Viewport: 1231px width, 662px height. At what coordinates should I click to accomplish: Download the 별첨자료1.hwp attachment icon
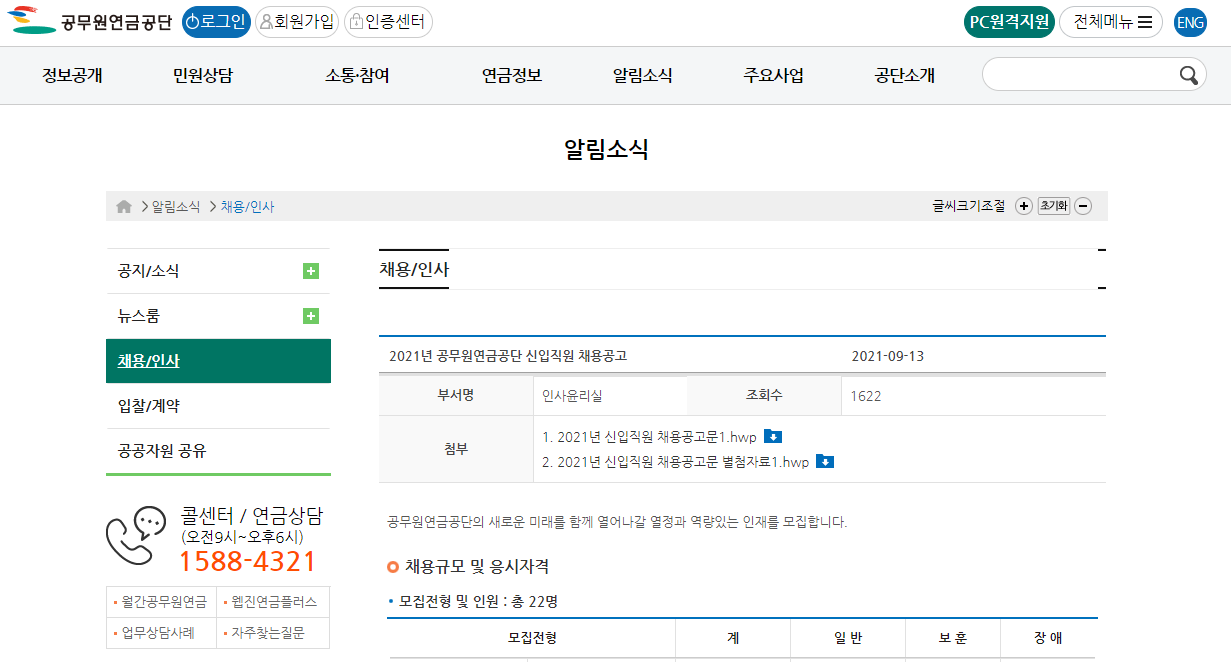pos(827,462)
